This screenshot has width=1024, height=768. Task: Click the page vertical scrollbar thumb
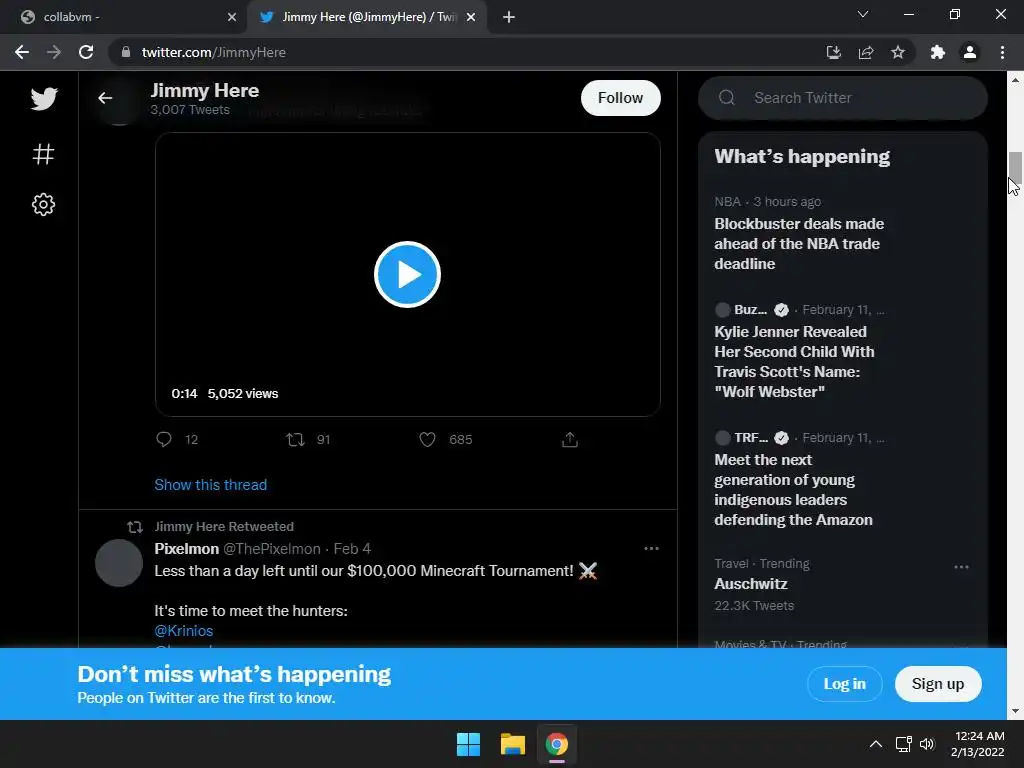pos(1015,167)
